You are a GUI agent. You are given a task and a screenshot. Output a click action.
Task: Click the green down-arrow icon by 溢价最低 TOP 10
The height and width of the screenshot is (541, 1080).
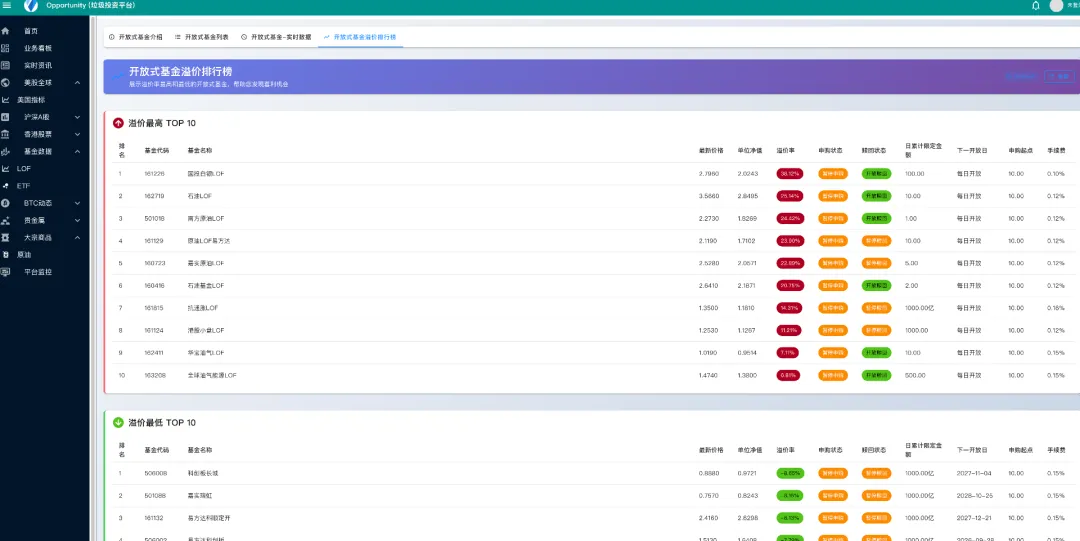pyautogui.click(x=118, y=422)
